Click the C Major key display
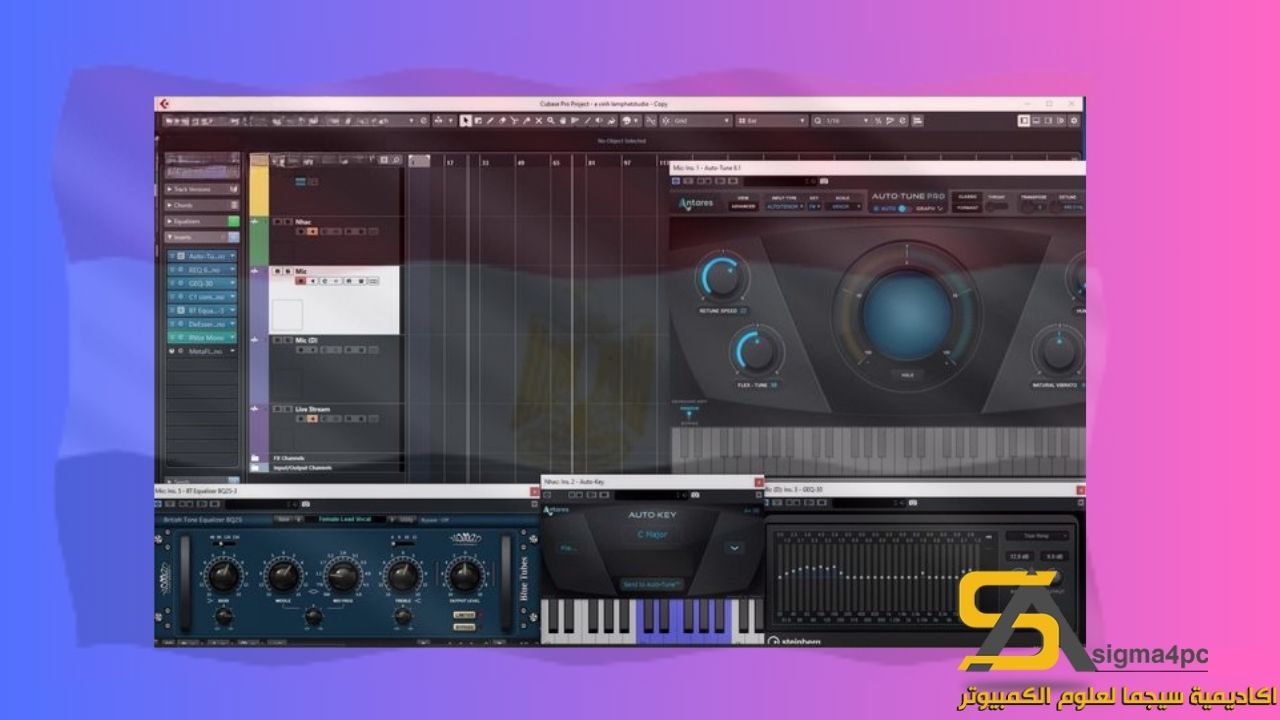Viewport: 1280px width, 720px height. pos(652,535)
